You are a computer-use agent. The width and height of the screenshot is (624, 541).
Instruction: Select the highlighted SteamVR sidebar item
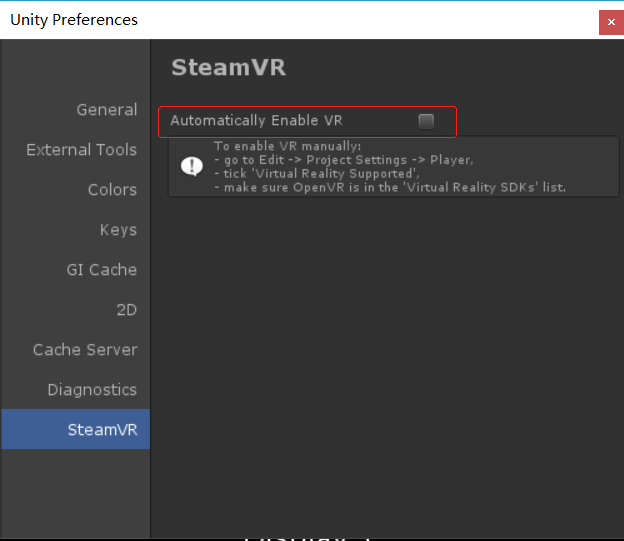click(101, 430)
